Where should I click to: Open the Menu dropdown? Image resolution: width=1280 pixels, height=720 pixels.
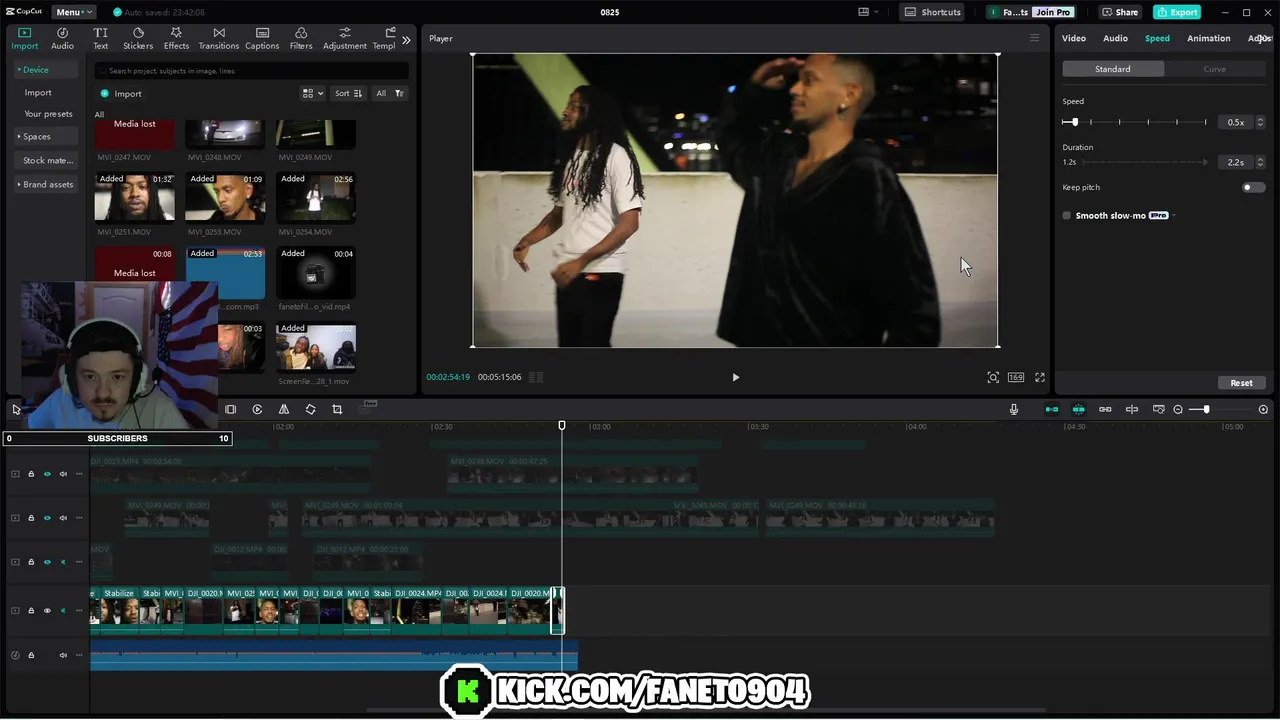73,12
